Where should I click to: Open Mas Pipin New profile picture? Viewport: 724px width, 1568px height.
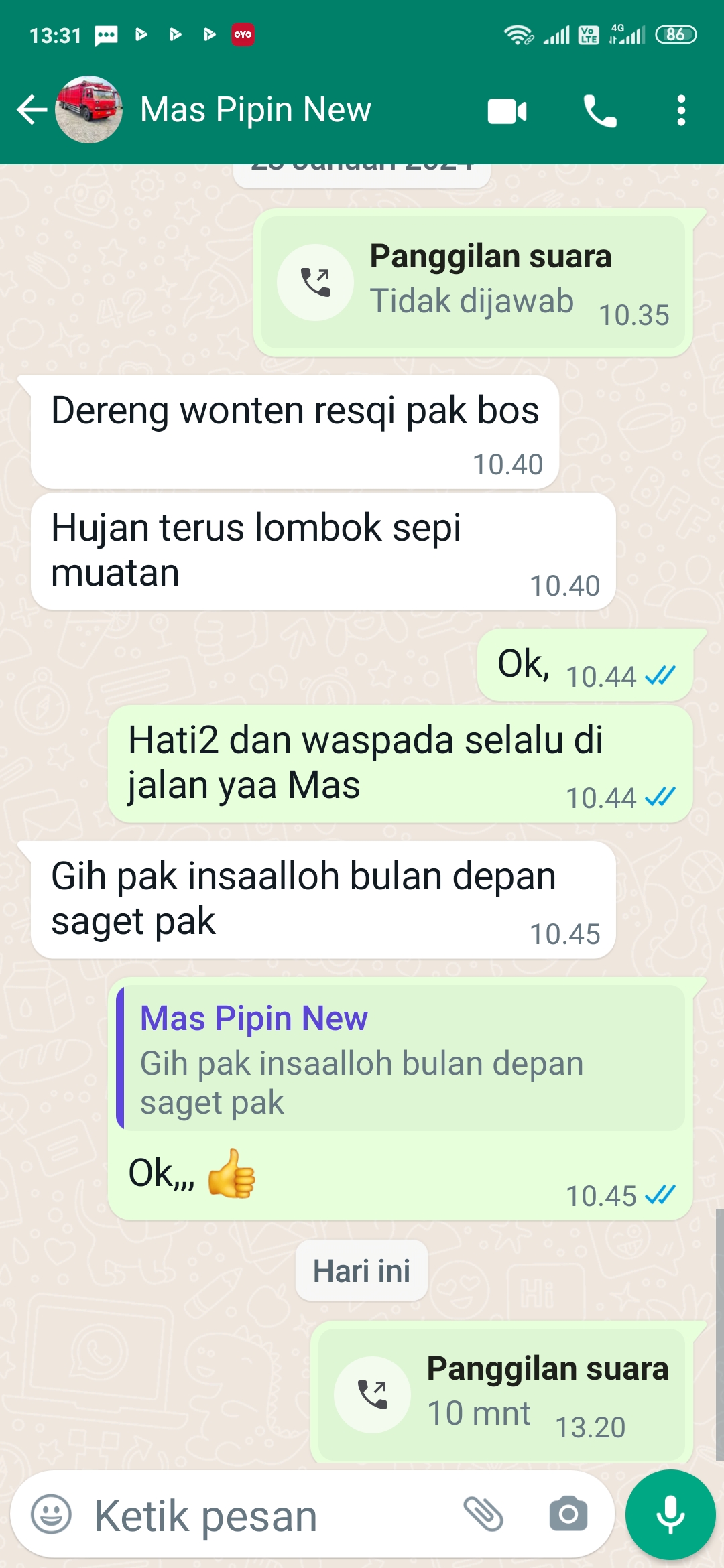tap(88, 109)
